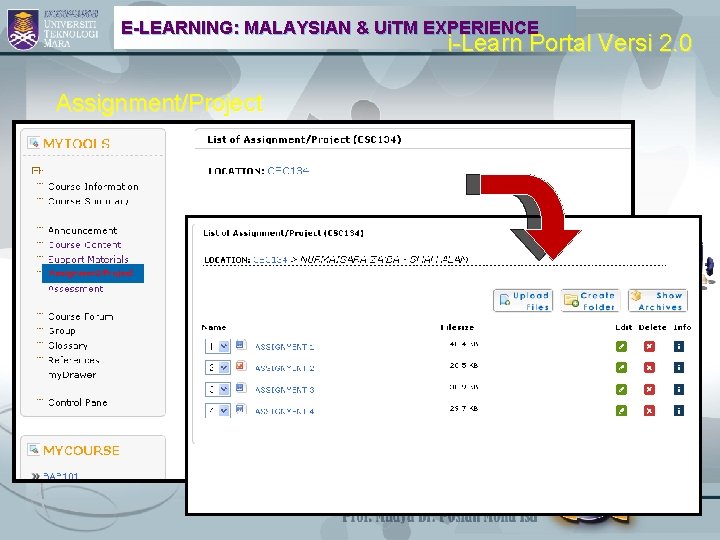Click the Upload Files button

(x=523, y=301)
